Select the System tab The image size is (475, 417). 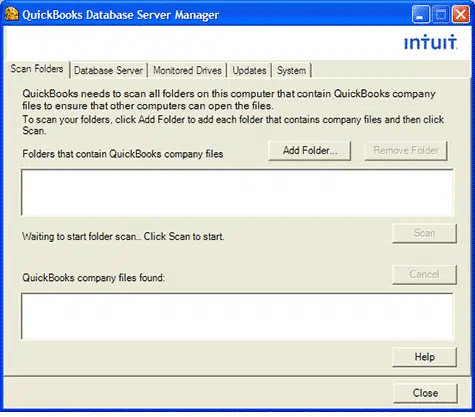[292, 71]
